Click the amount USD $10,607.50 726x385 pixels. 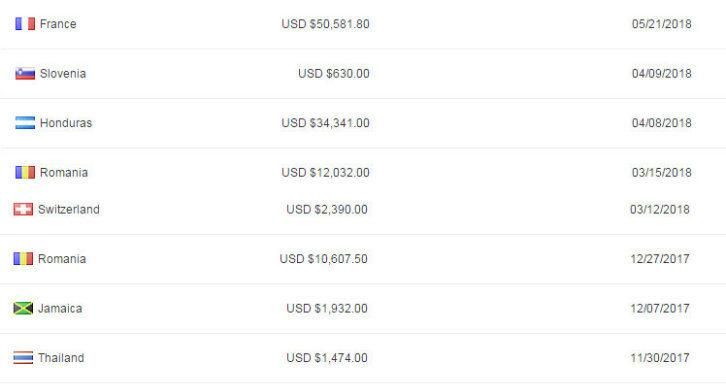(x=324, y=259)
